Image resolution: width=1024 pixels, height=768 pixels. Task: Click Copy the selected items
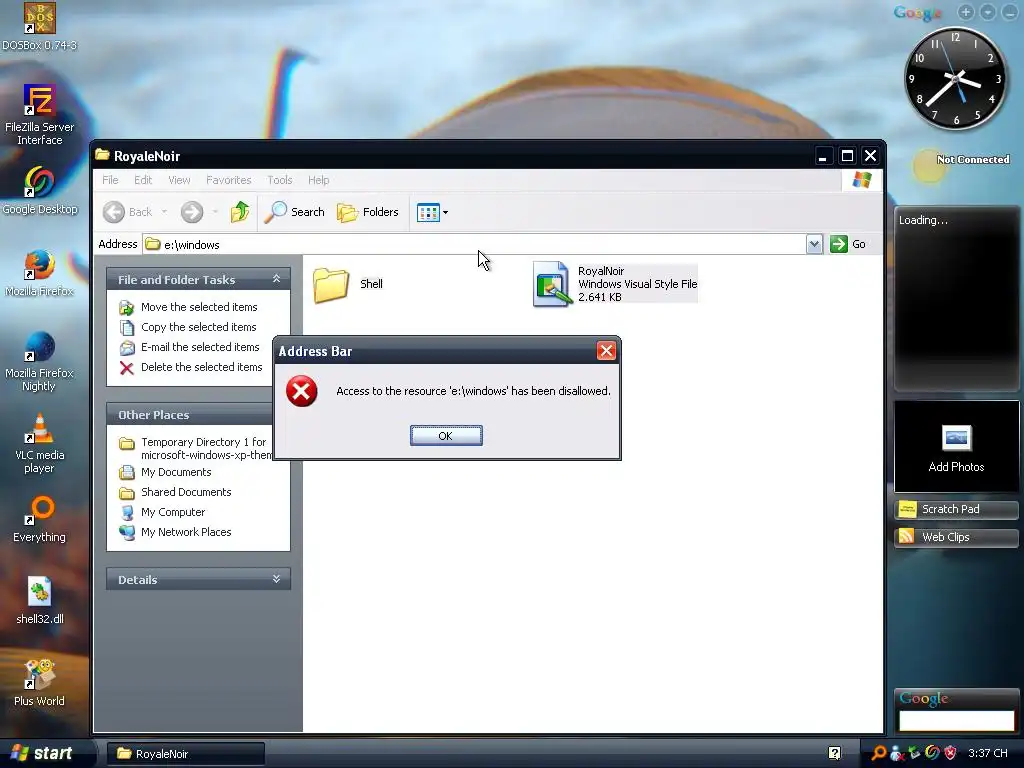pos(199,327)
